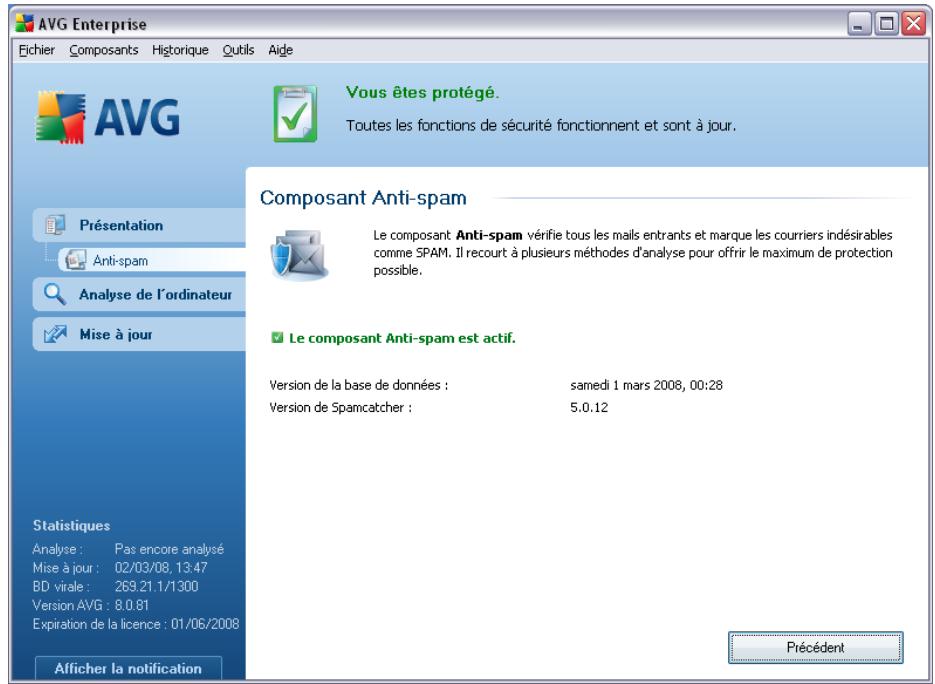This screenshot has height=684, width=935.
Task: Click BD virale value '269.21.1/1300'
Action: click(x=156, y=586)
